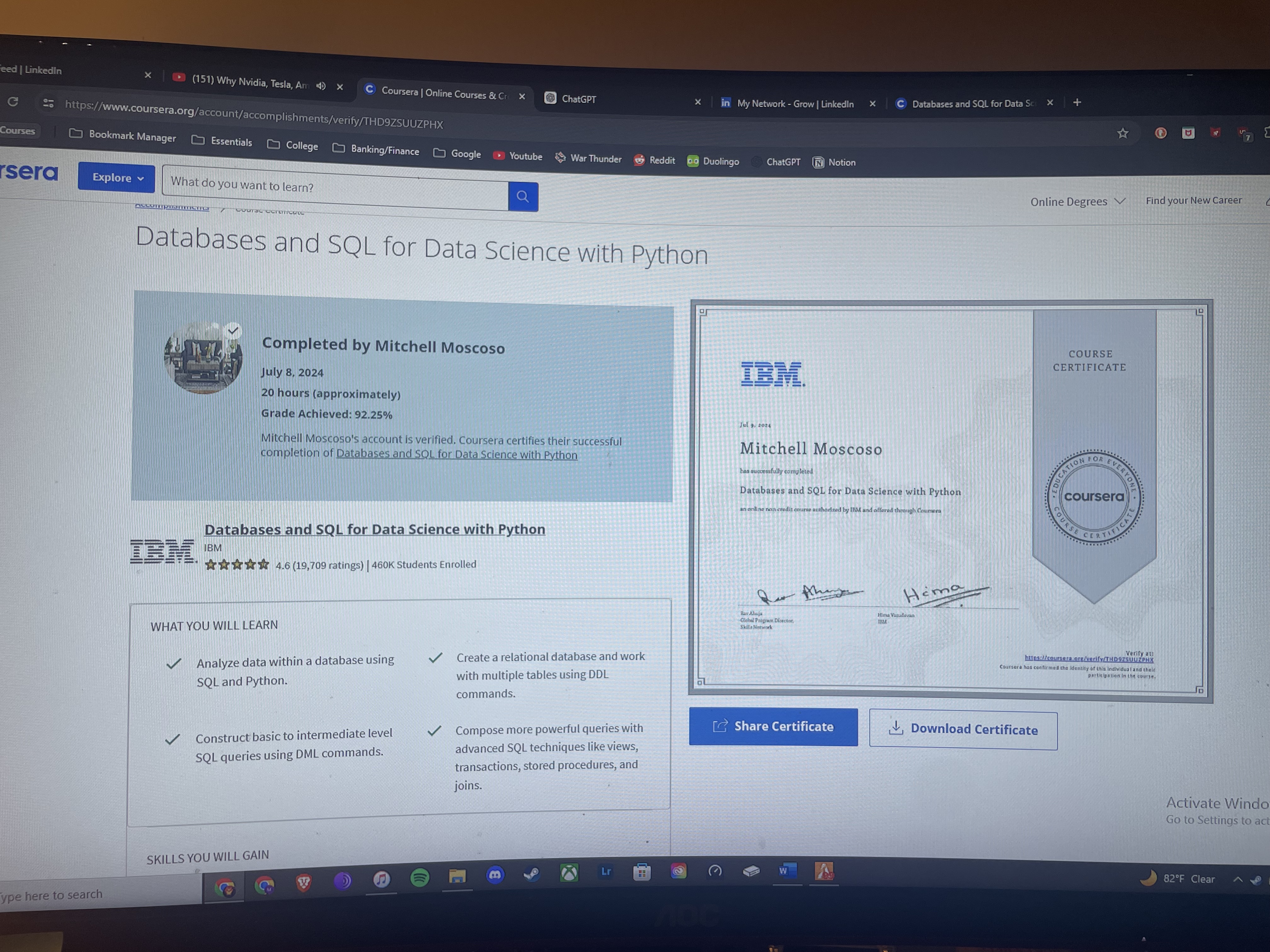Open the Youtube bookmark
Screen dimensions: 1270x952
tap(518, 156)
